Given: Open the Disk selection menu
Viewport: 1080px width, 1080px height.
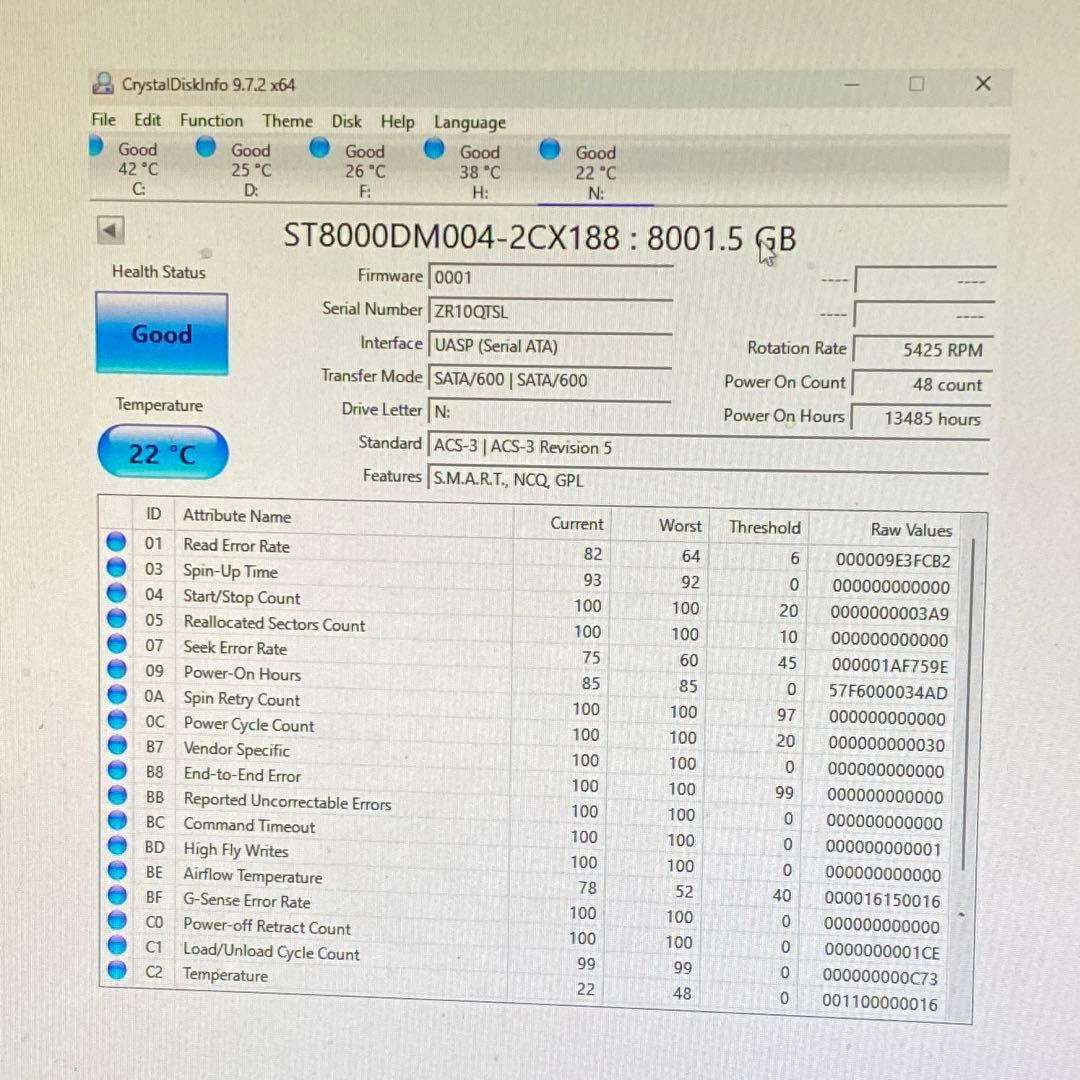Looking at the screenshot, I should [346, 121].
